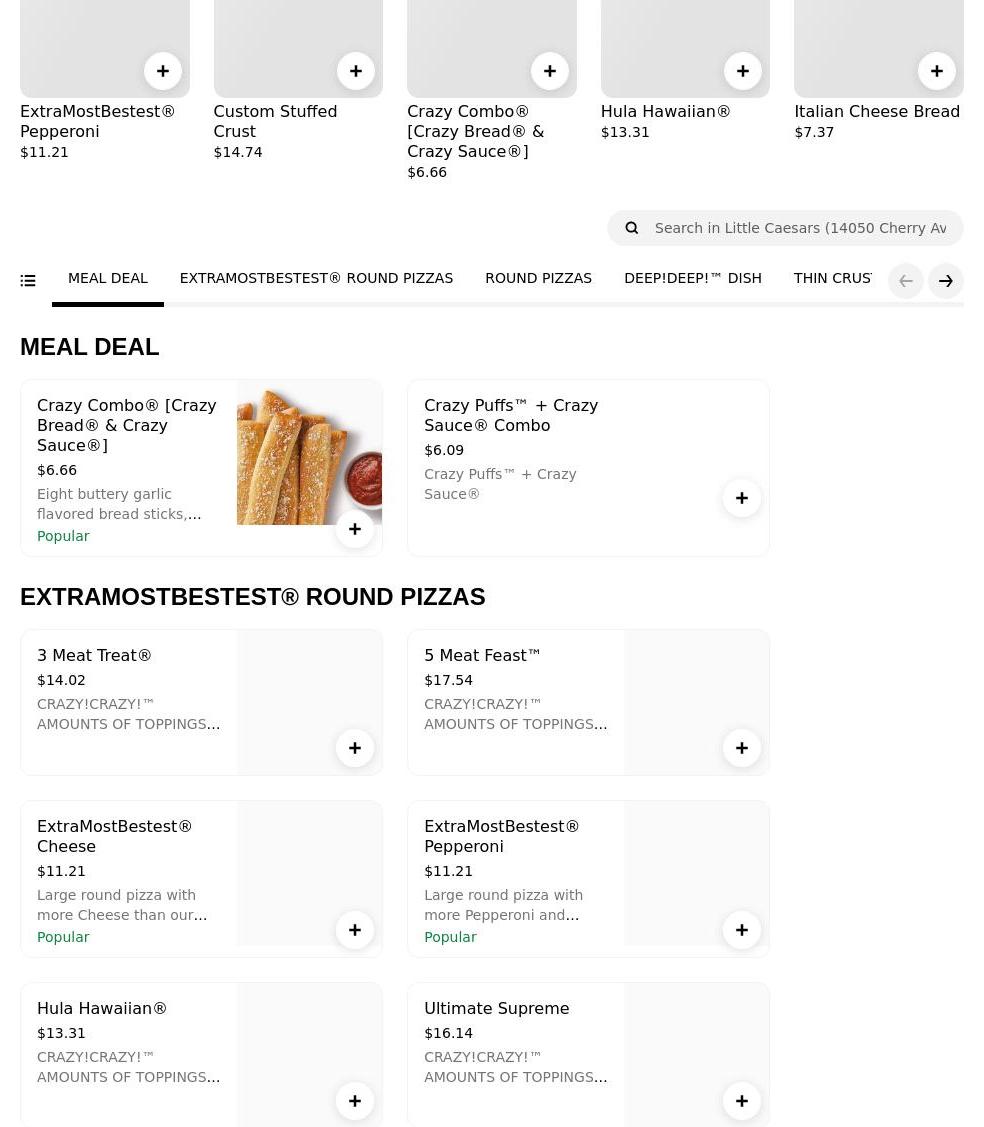The height and width of the screenshot is (1127, 984).
Task: Open the menu category list icon
Action: point(28,281)
